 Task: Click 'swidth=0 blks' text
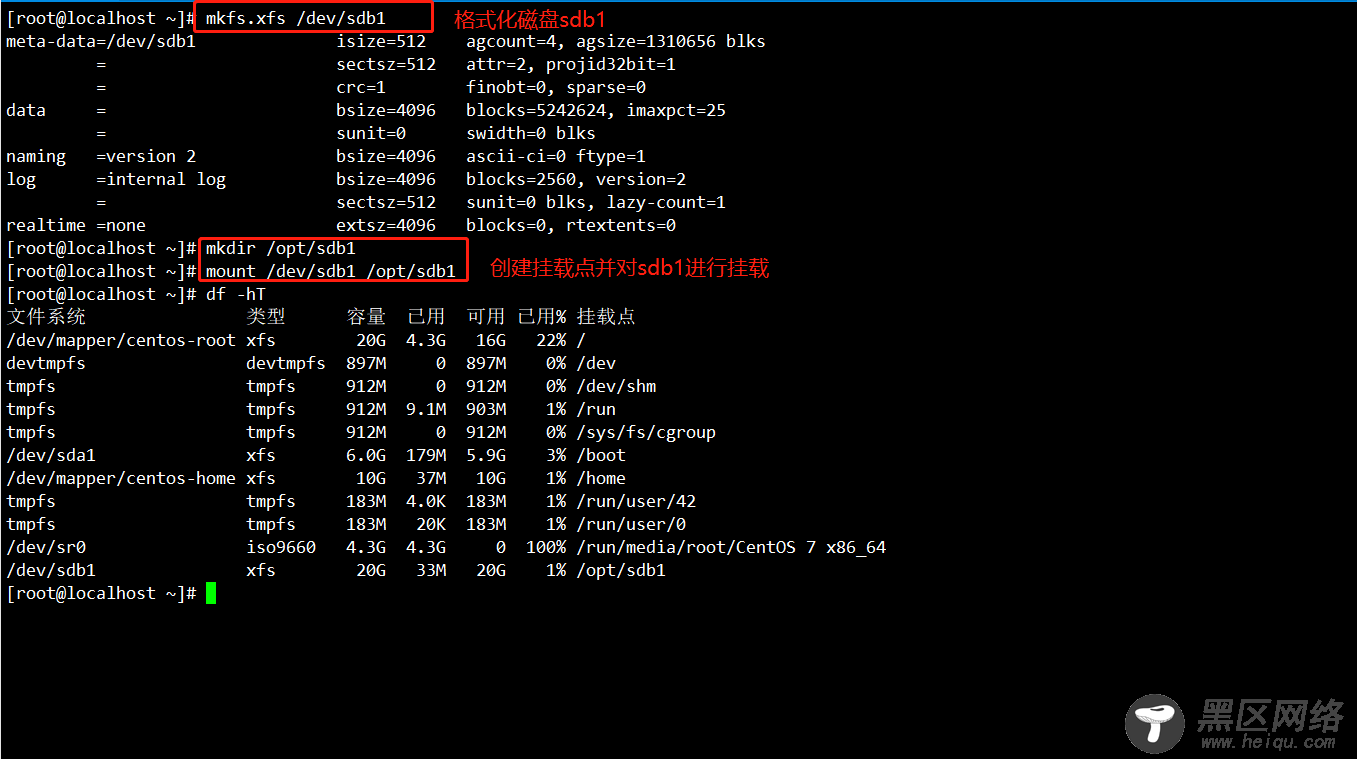[x=531, y=133]
